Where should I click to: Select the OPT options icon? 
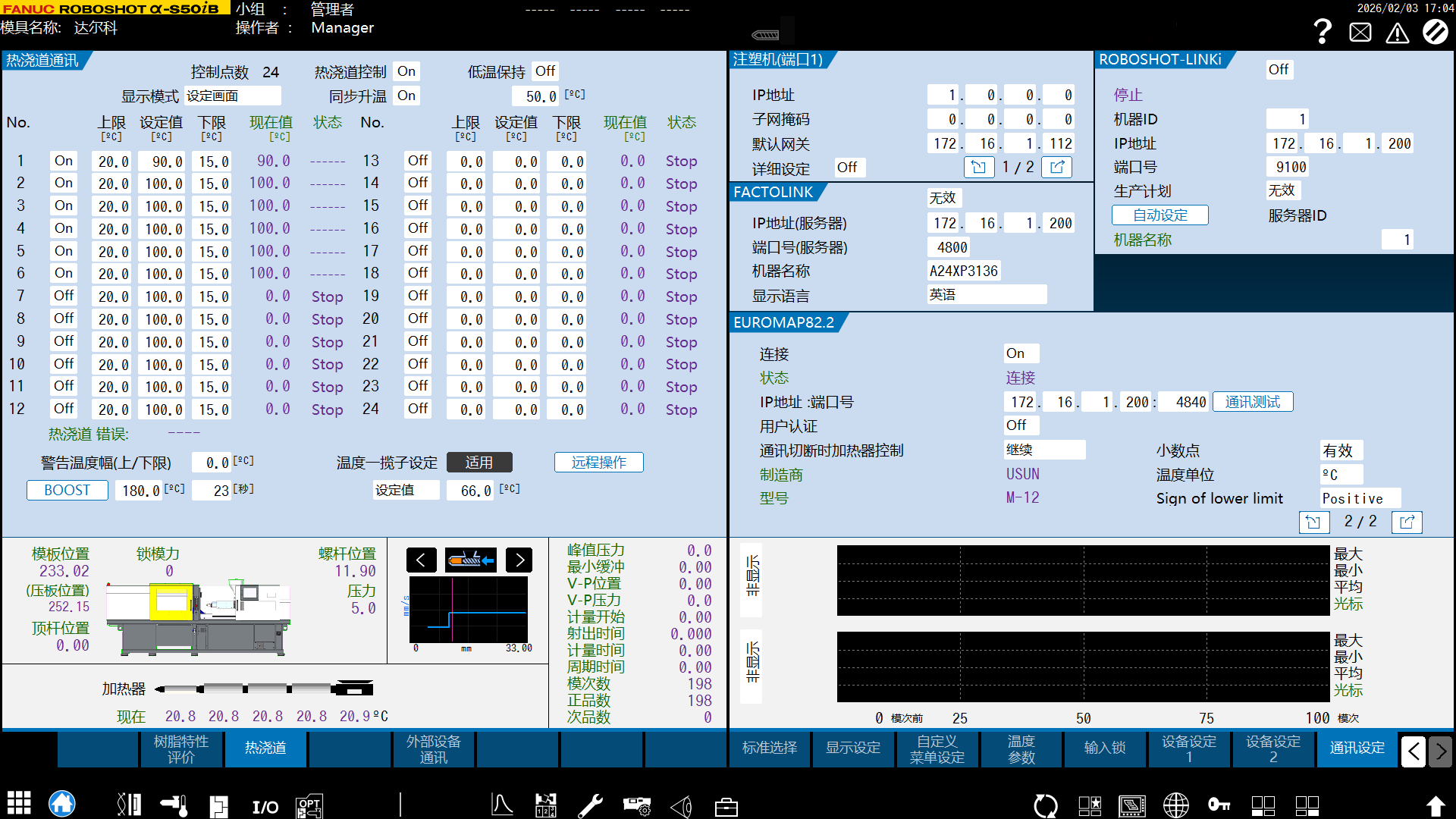click(x=309, y=805)
